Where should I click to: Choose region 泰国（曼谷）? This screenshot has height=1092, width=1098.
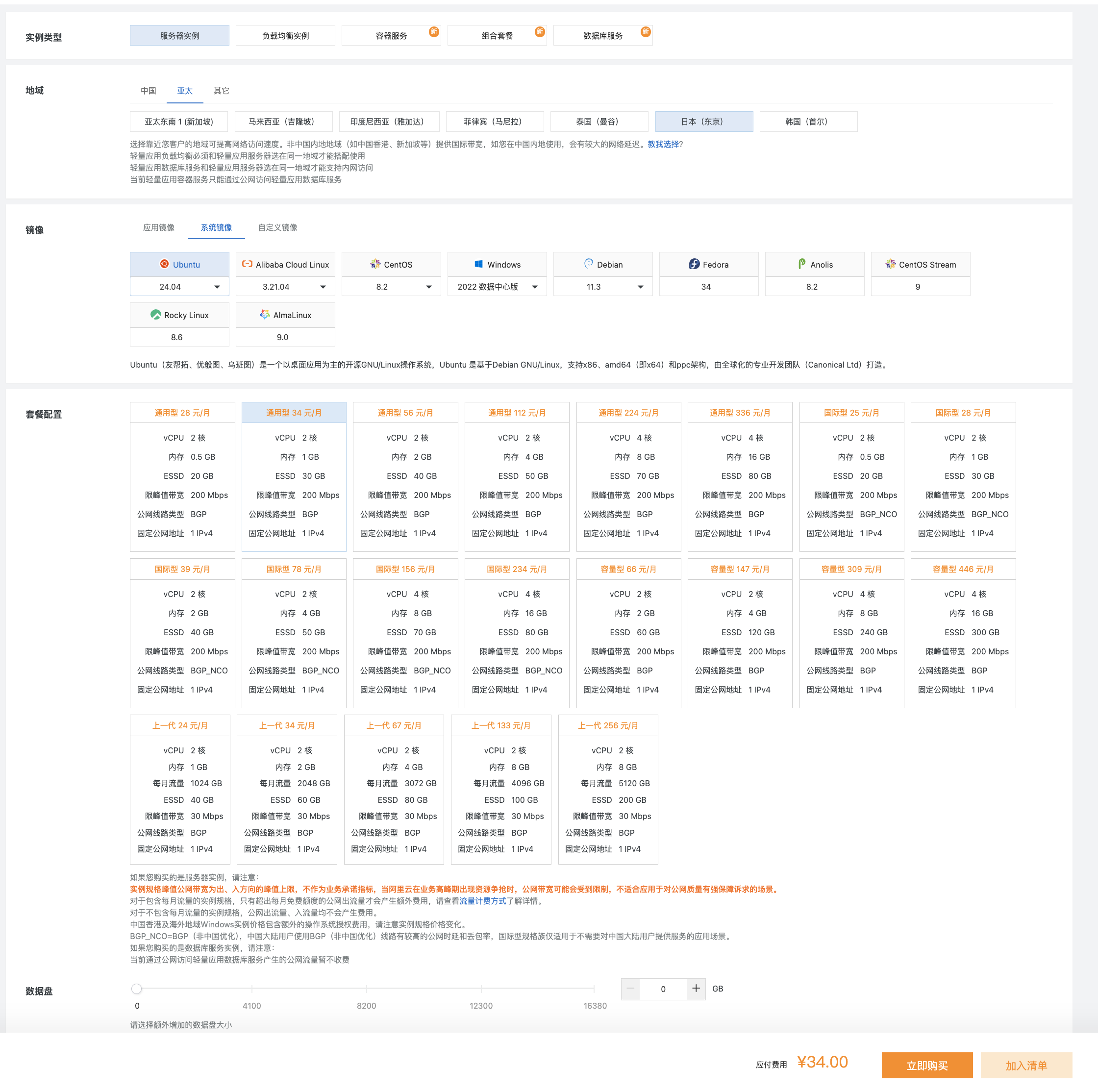599,122
